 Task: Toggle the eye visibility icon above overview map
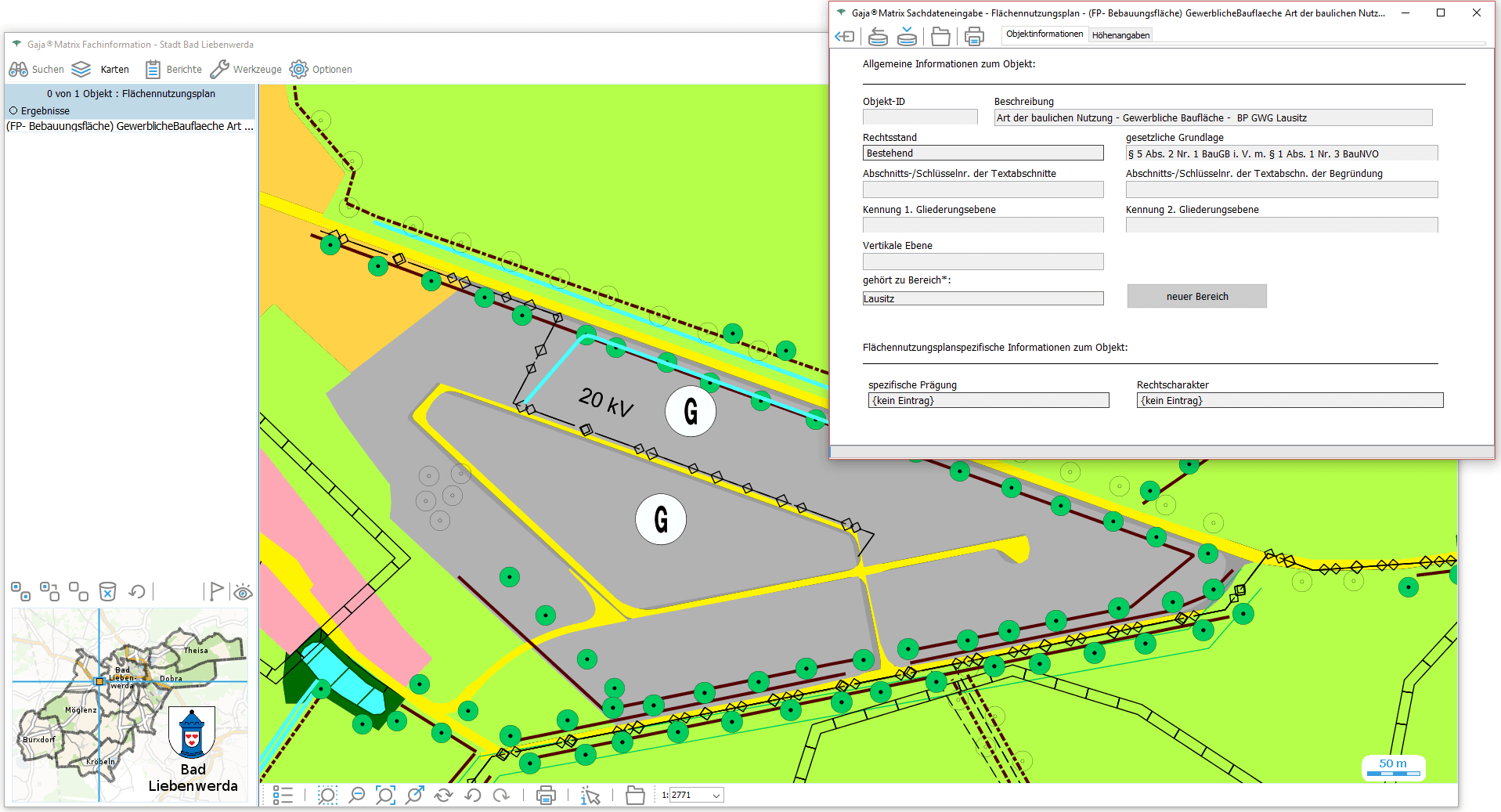pos(243,592)
